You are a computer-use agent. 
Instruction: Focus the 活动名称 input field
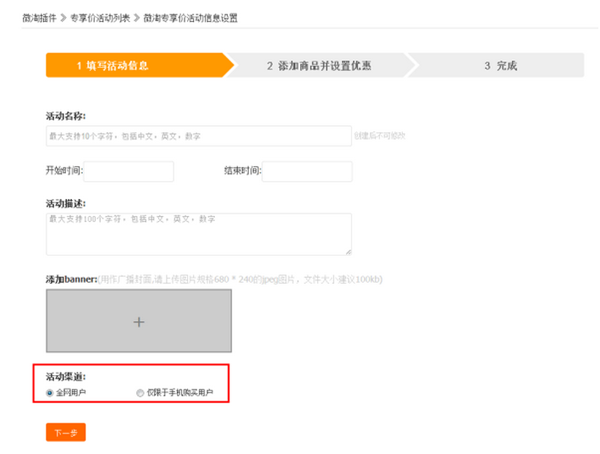point(199,136)
